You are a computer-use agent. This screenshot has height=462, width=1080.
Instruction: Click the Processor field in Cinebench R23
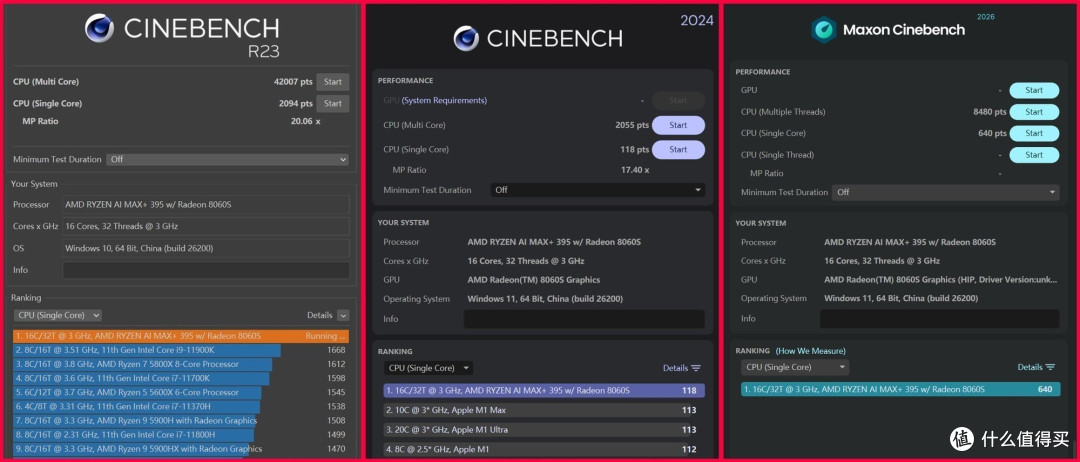206,204
